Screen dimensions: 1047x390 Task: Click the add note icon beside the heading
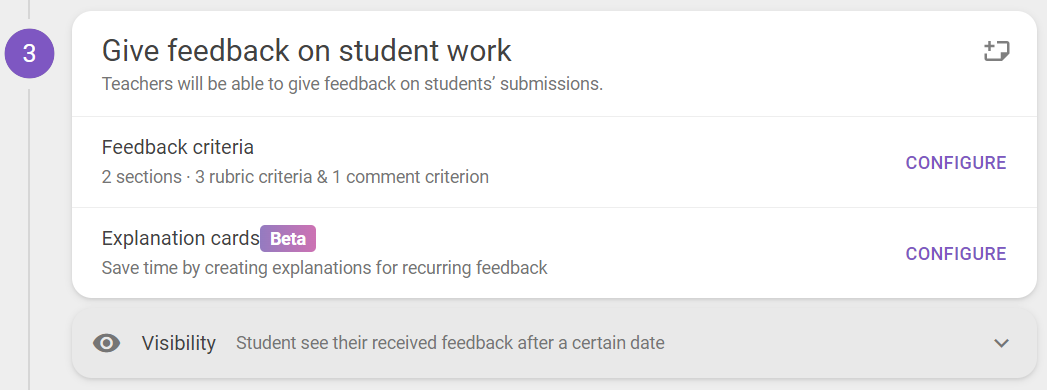point(997,51)
